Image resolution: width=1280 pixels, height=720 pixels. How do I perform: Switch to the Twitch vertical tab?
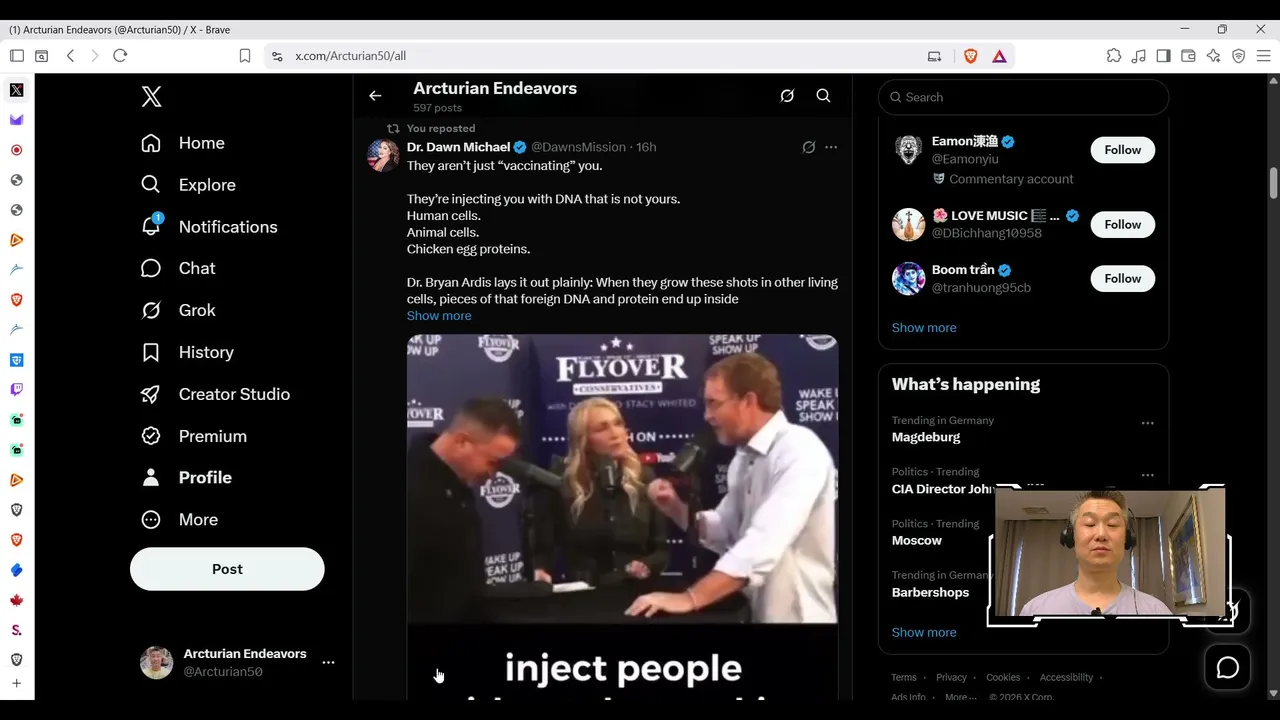(17, 390)
